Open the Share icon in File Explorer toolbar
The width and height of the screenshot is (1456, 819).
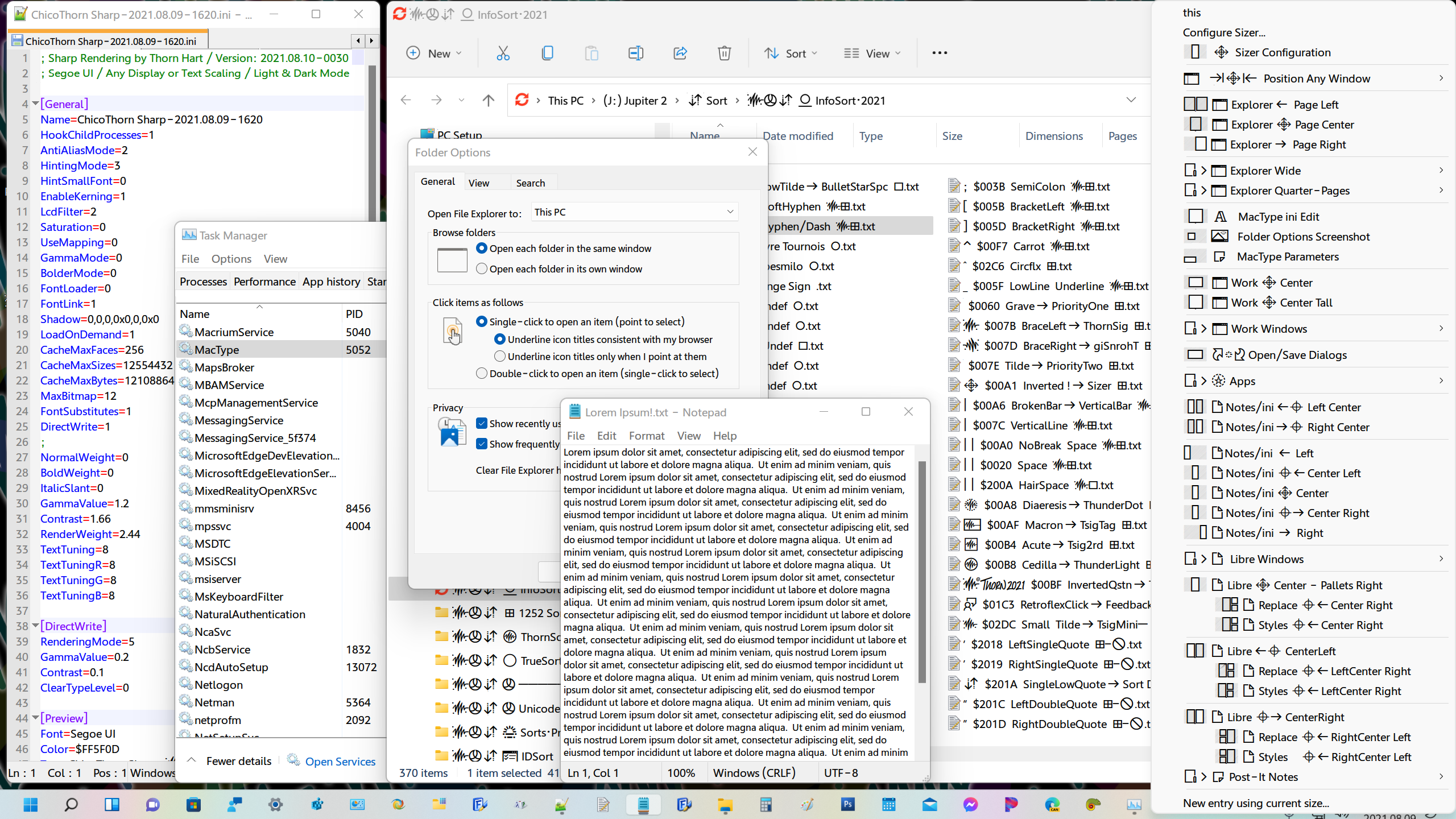click(680, 53)
